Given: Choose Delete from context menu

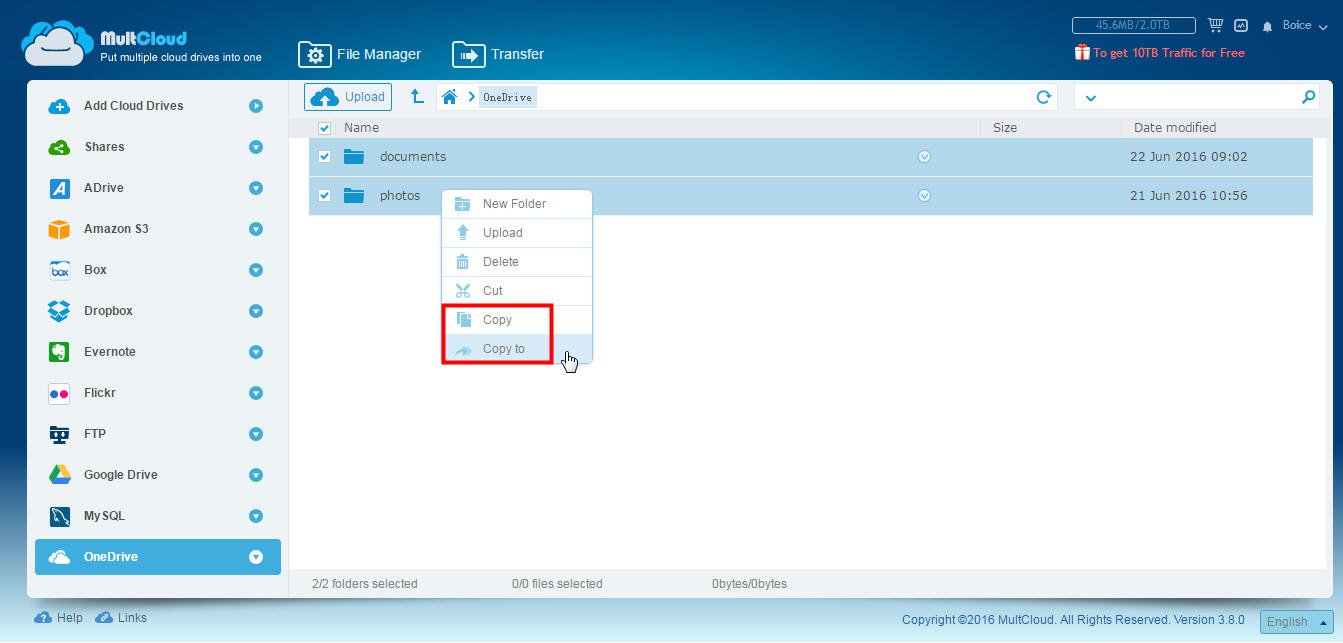Looking at the screenshot, I should point(517,262).
